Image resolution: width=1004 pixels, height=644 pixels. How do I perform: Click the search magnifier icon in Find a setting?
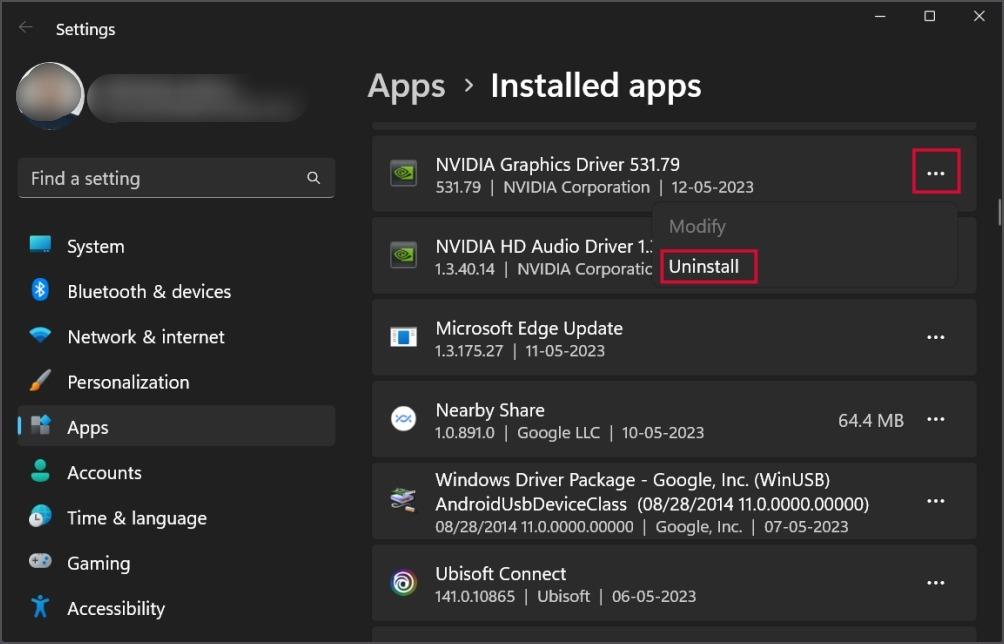(x=313, y=178)
